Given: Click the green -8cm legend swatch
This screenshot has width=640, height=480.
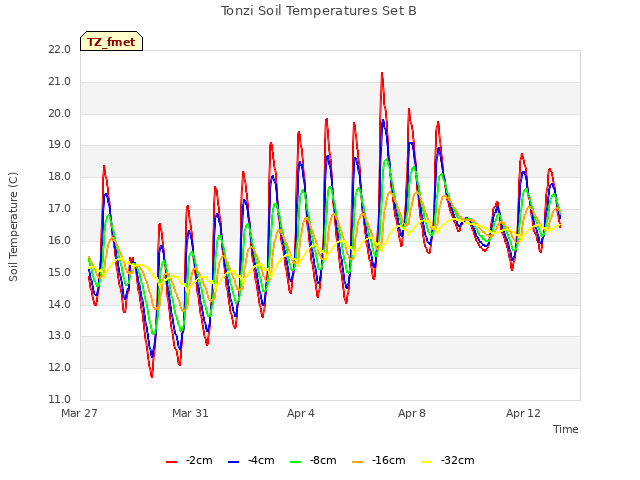Looking at the screenshot, I should coord(296,462).
